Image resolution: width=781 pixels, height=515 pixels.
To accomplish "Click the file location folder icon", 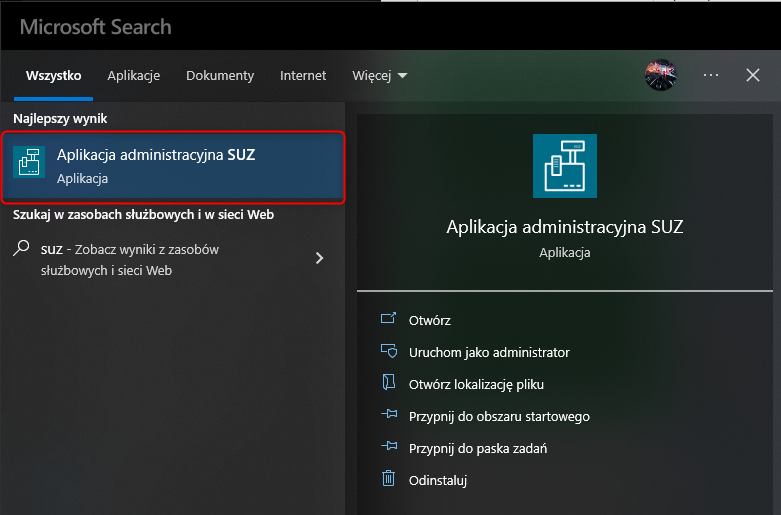I will tap(389, 382).
